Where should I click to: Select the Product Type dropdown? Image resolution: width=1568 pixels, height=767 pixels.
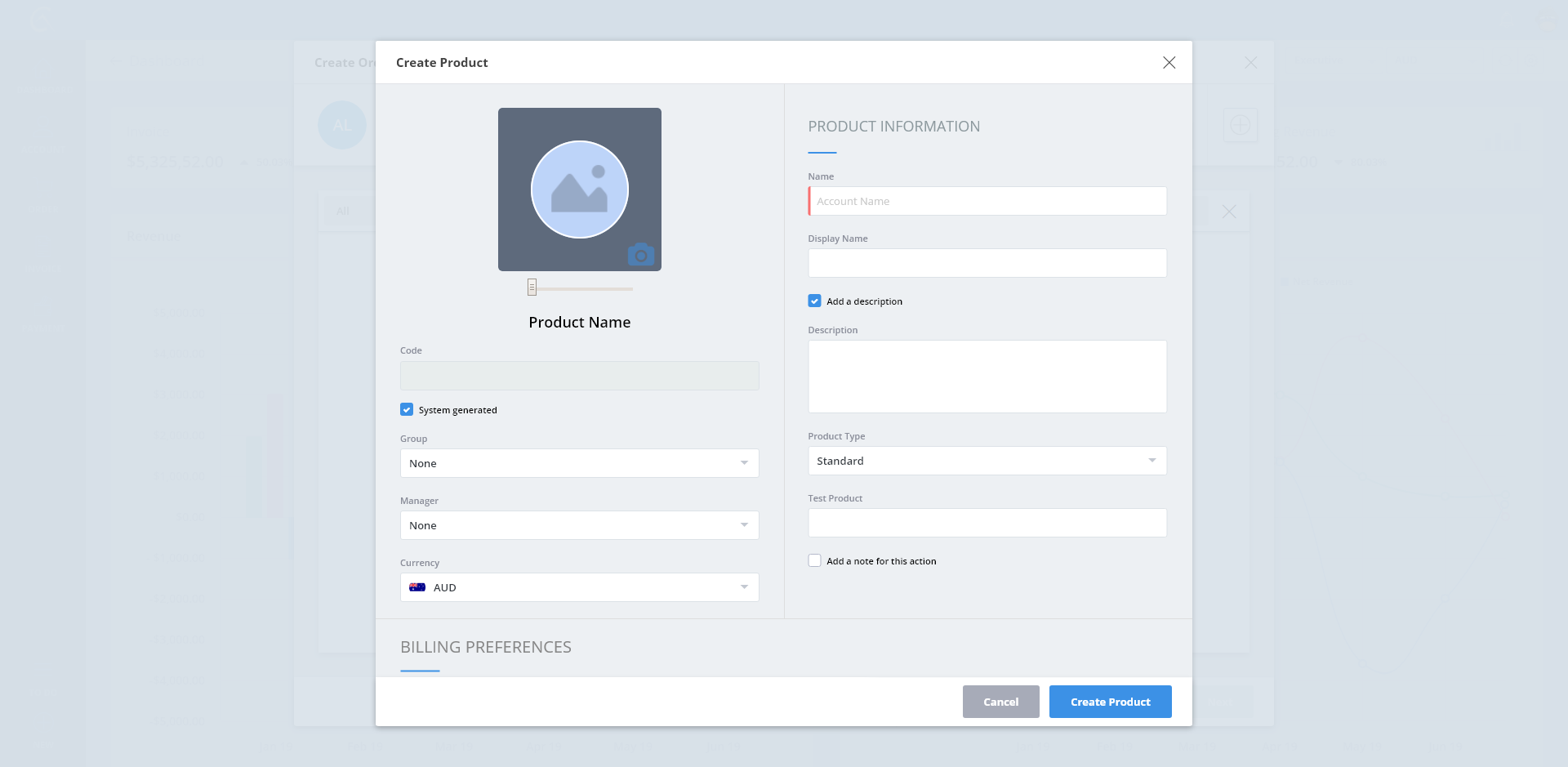click(x=987, y=461)
